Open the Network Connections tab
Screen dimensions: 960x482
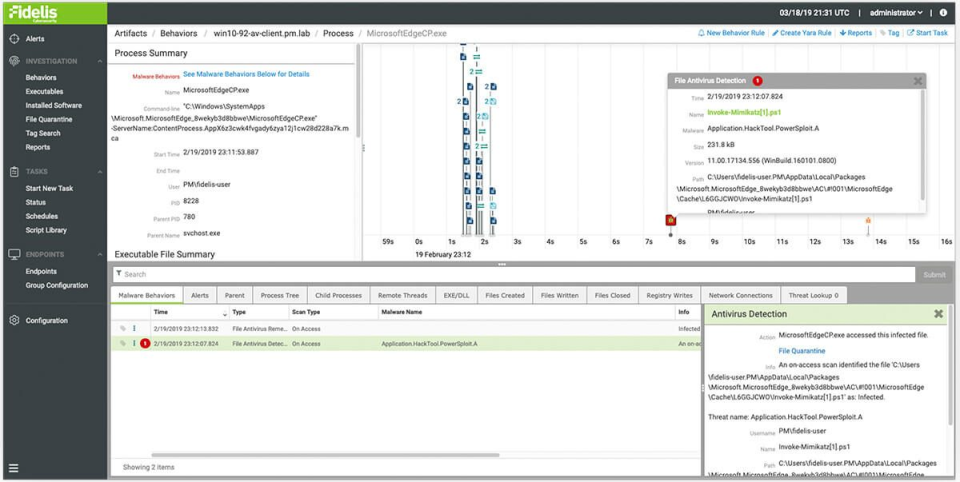740,295
